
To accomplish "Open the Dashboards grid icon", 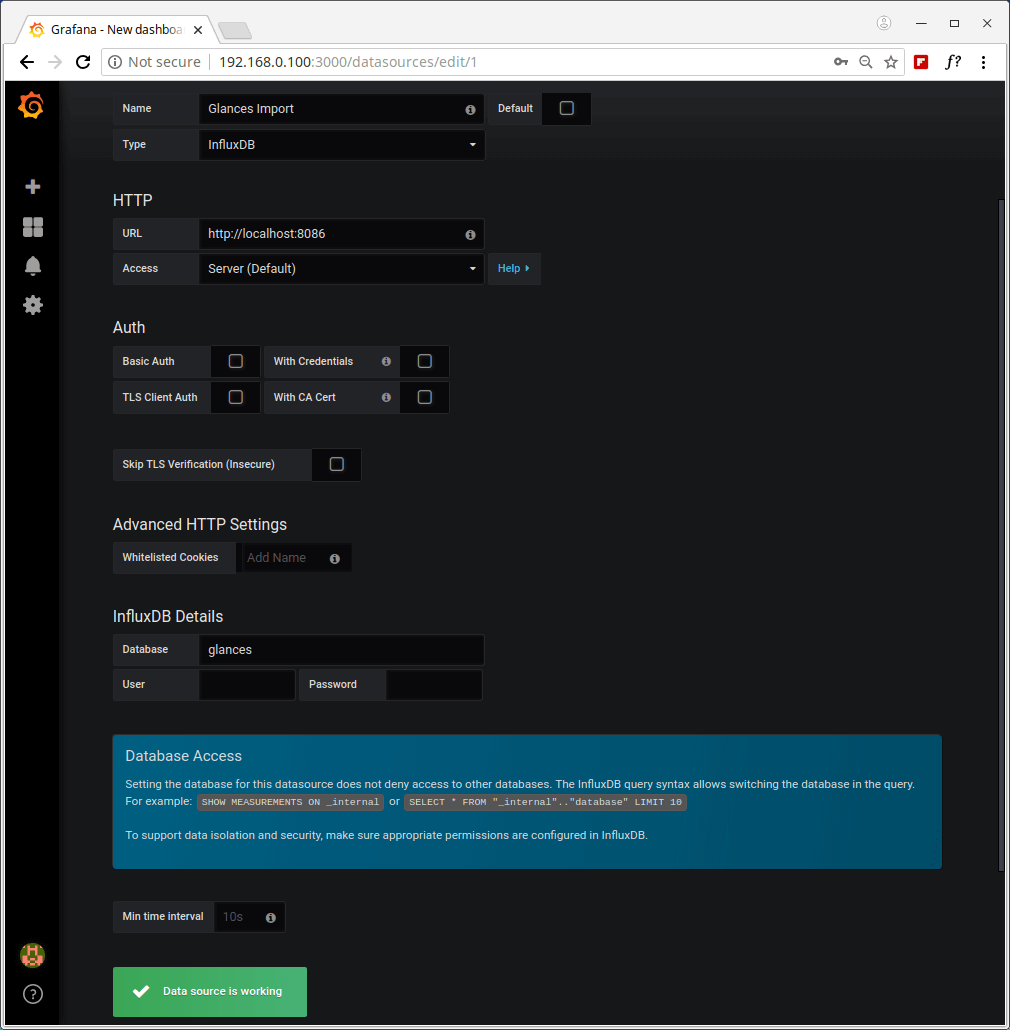I will (x=33, y=227).
